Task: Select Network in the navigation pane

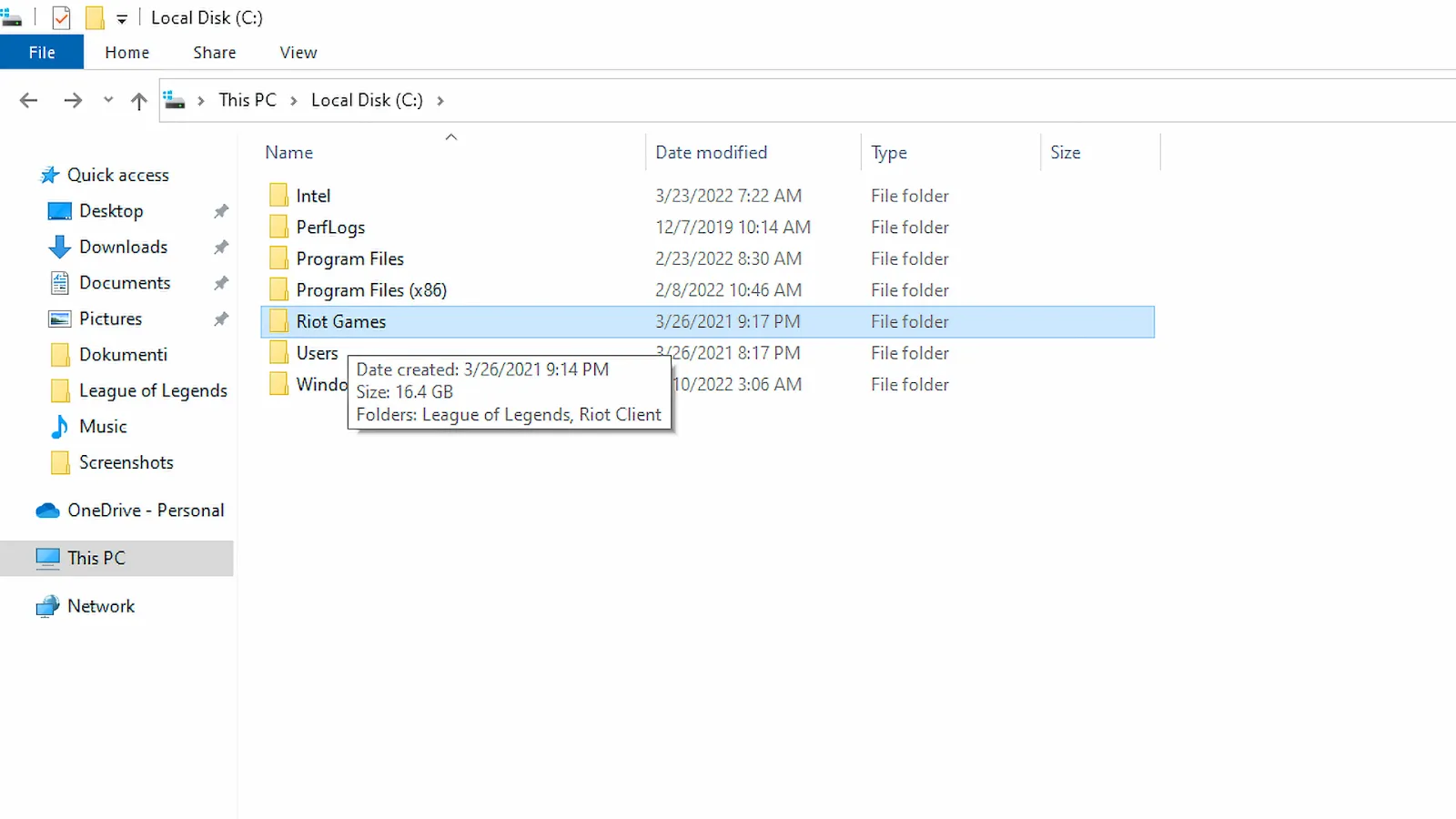Action: coord(101,606)
